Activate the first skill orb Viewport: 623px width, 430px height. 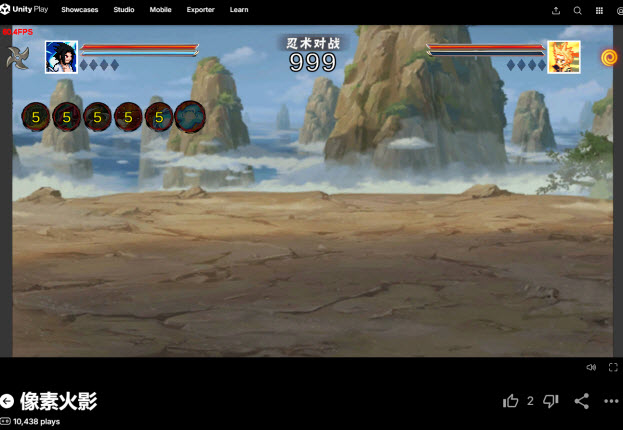click(x=36, y=117)
